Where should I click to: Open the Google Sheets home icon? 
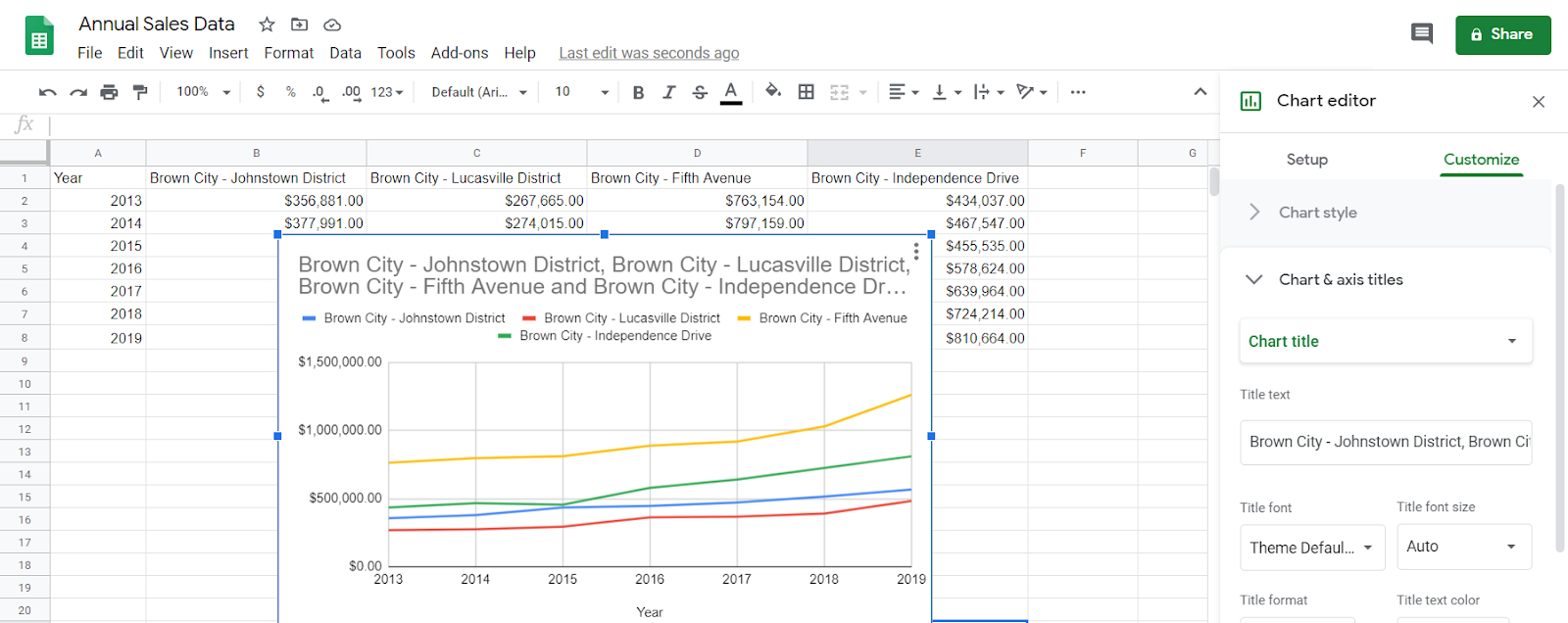tap(39, 35)
